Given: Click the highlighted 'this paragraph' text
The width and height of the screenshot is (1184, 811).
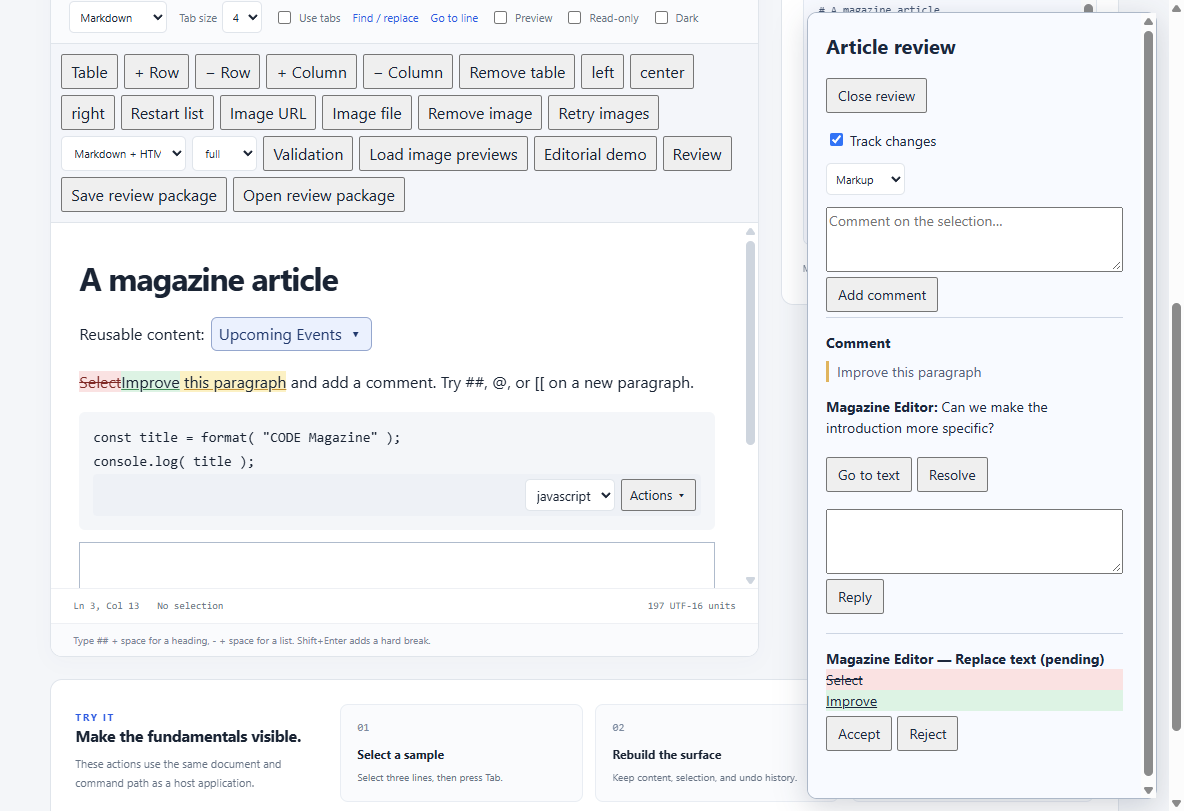Looking at the screenshot, I should tap(235, 382).
